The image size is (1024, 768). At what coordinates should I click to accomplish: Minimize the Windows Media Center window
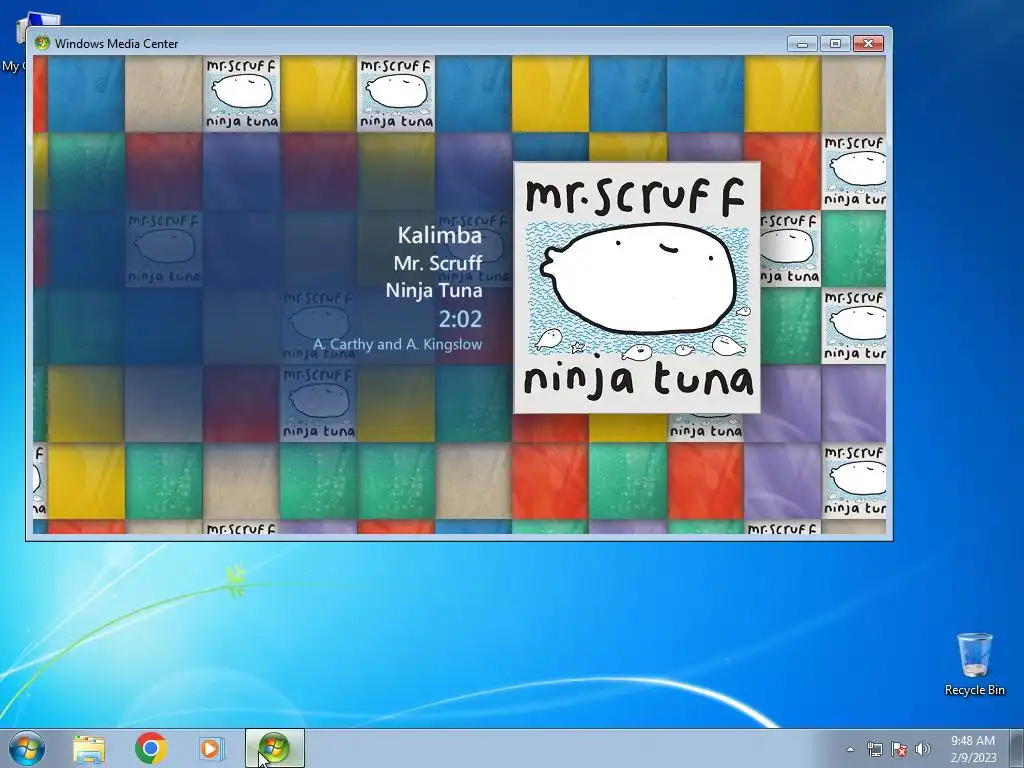[803, 44]
